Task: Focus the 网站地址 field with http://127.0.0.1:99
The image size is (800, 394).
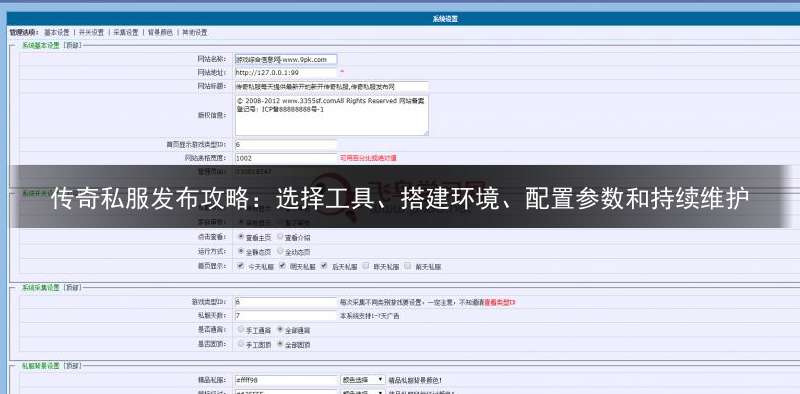Action: (286, 72)
